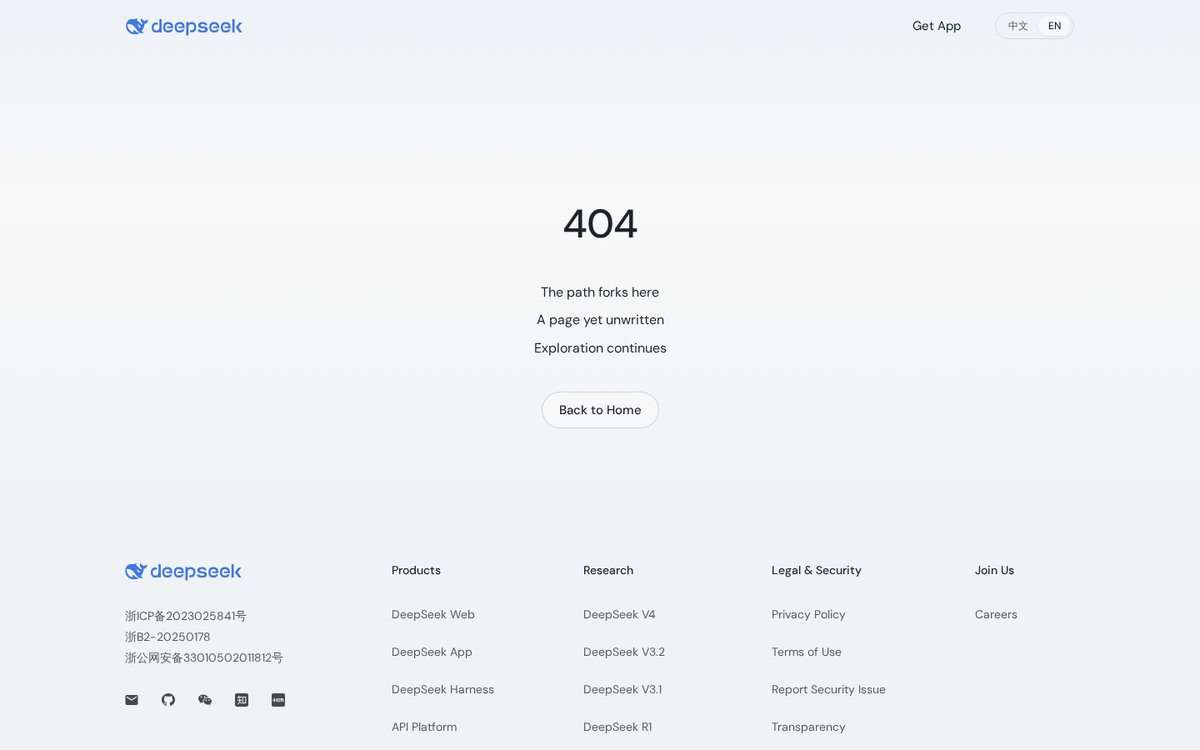Click the Research column heading

point(608,570)
